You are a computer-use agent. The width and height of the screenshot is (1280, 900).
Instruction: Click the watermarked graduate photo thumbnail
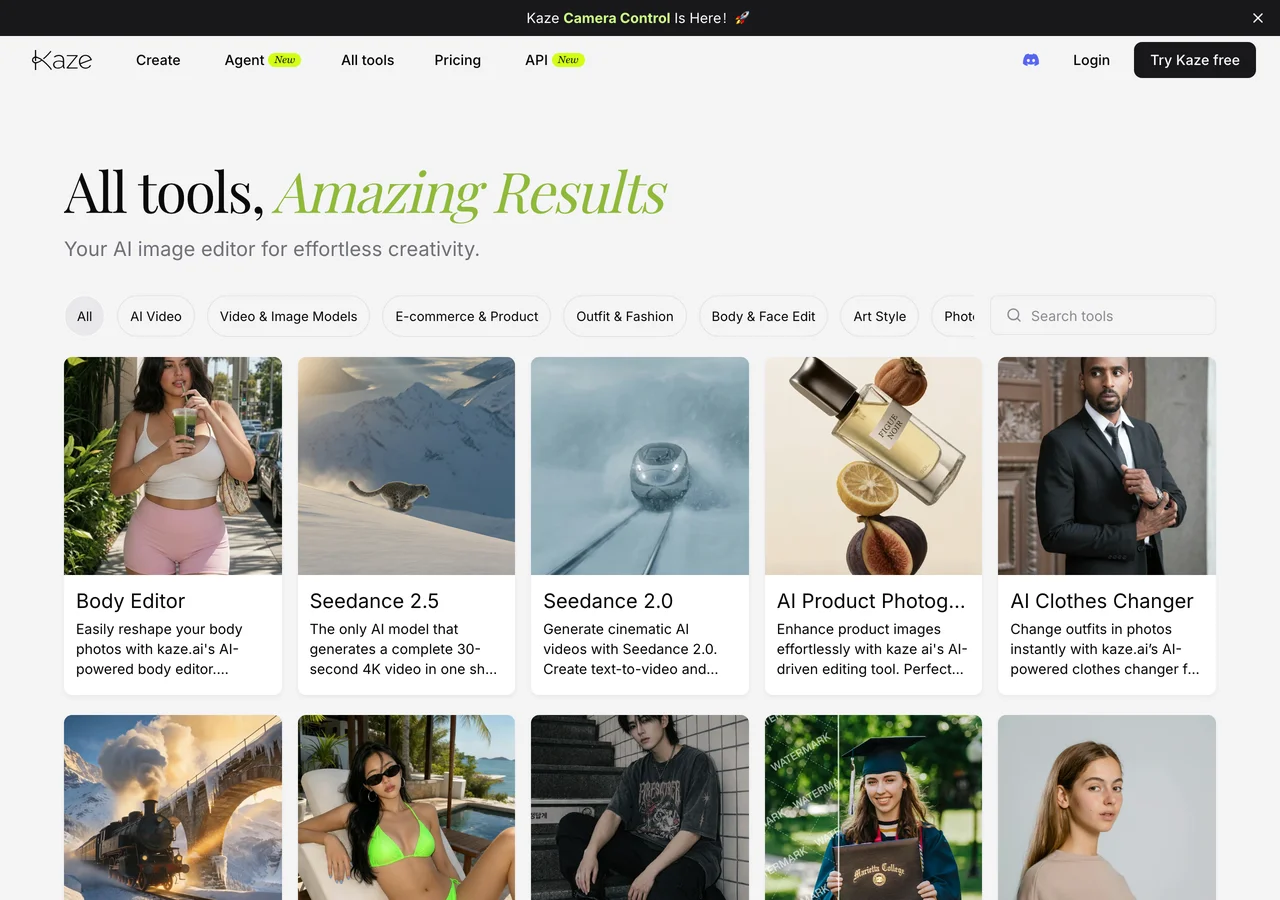pyautogui.click(x=874, y=807)
